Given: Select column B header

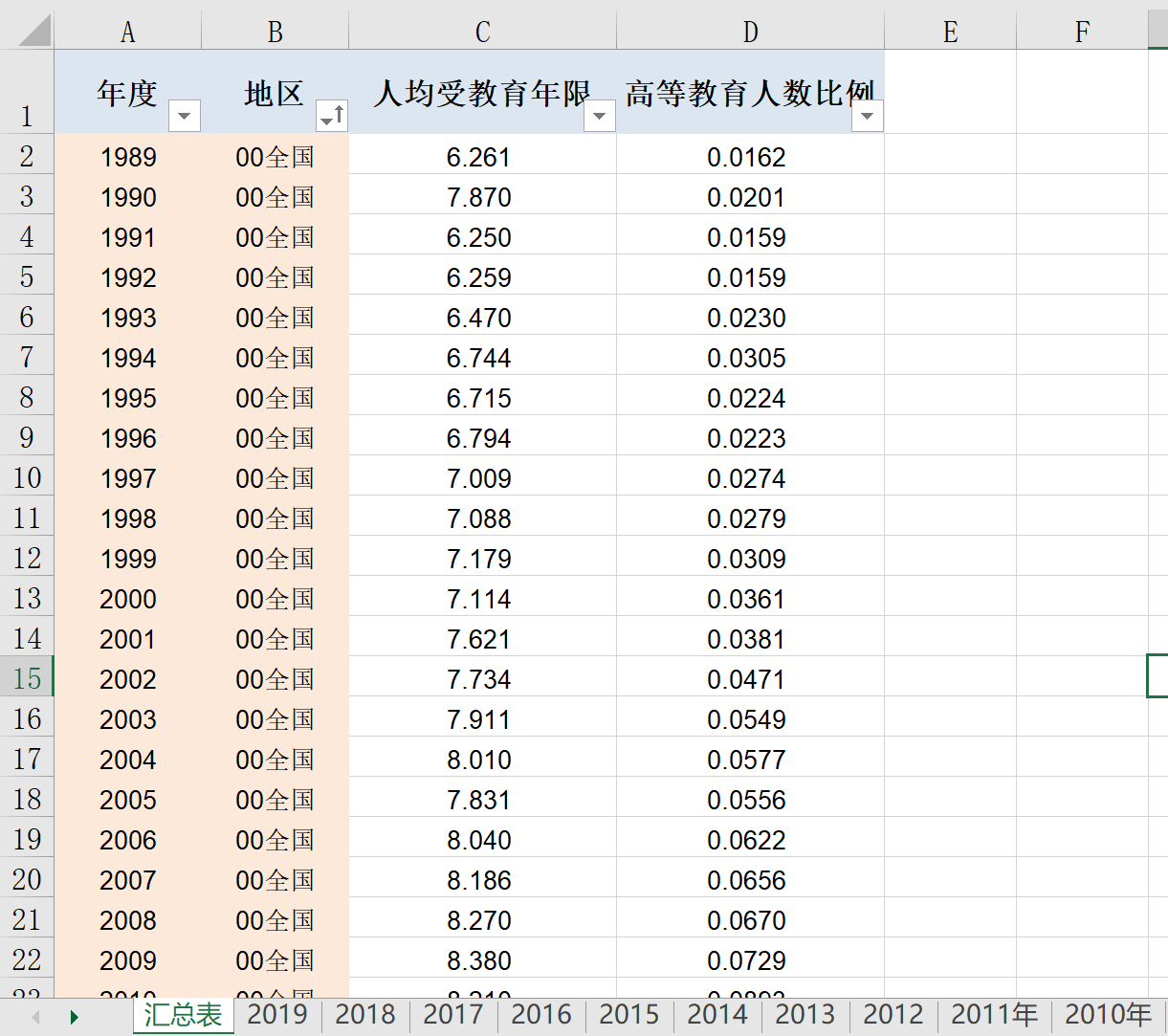Looking at the screenshot, I should pos(275,32).
